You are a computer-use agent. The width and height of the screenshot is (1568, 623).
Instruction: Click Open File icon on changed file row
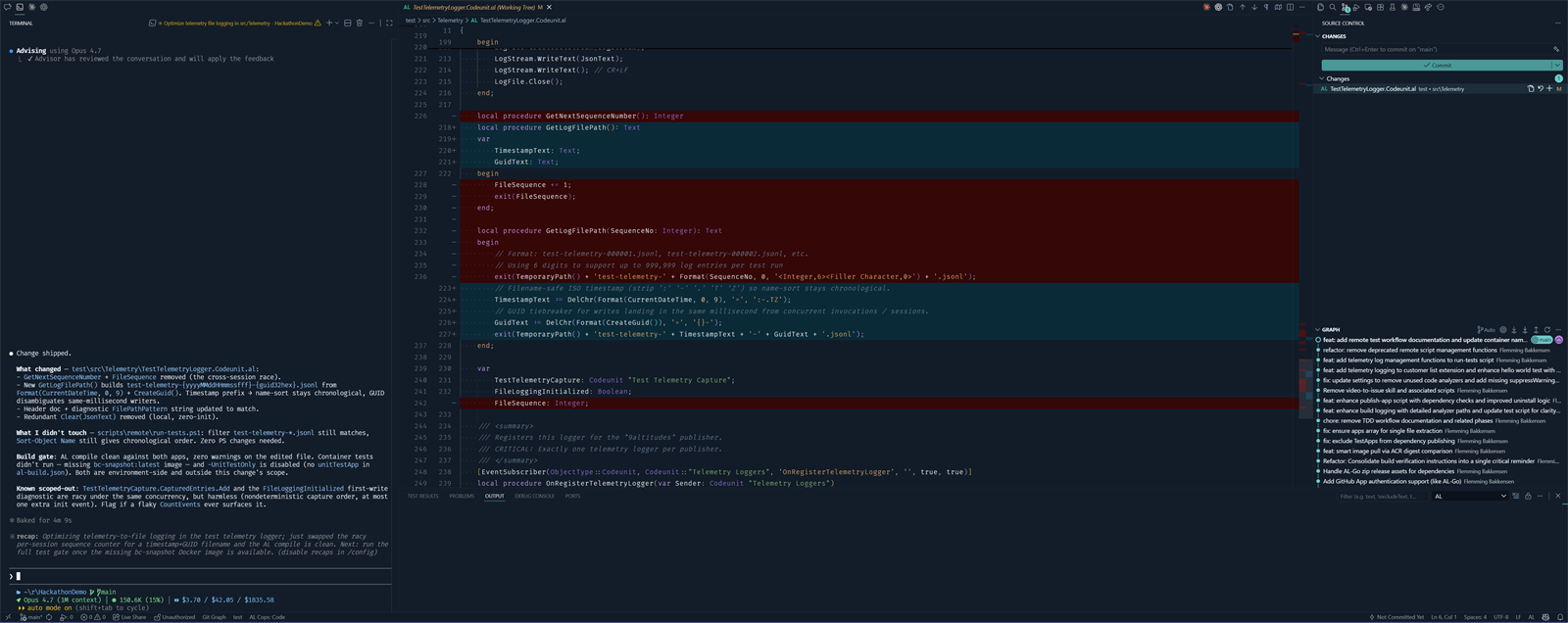(x=1531, y=89)
